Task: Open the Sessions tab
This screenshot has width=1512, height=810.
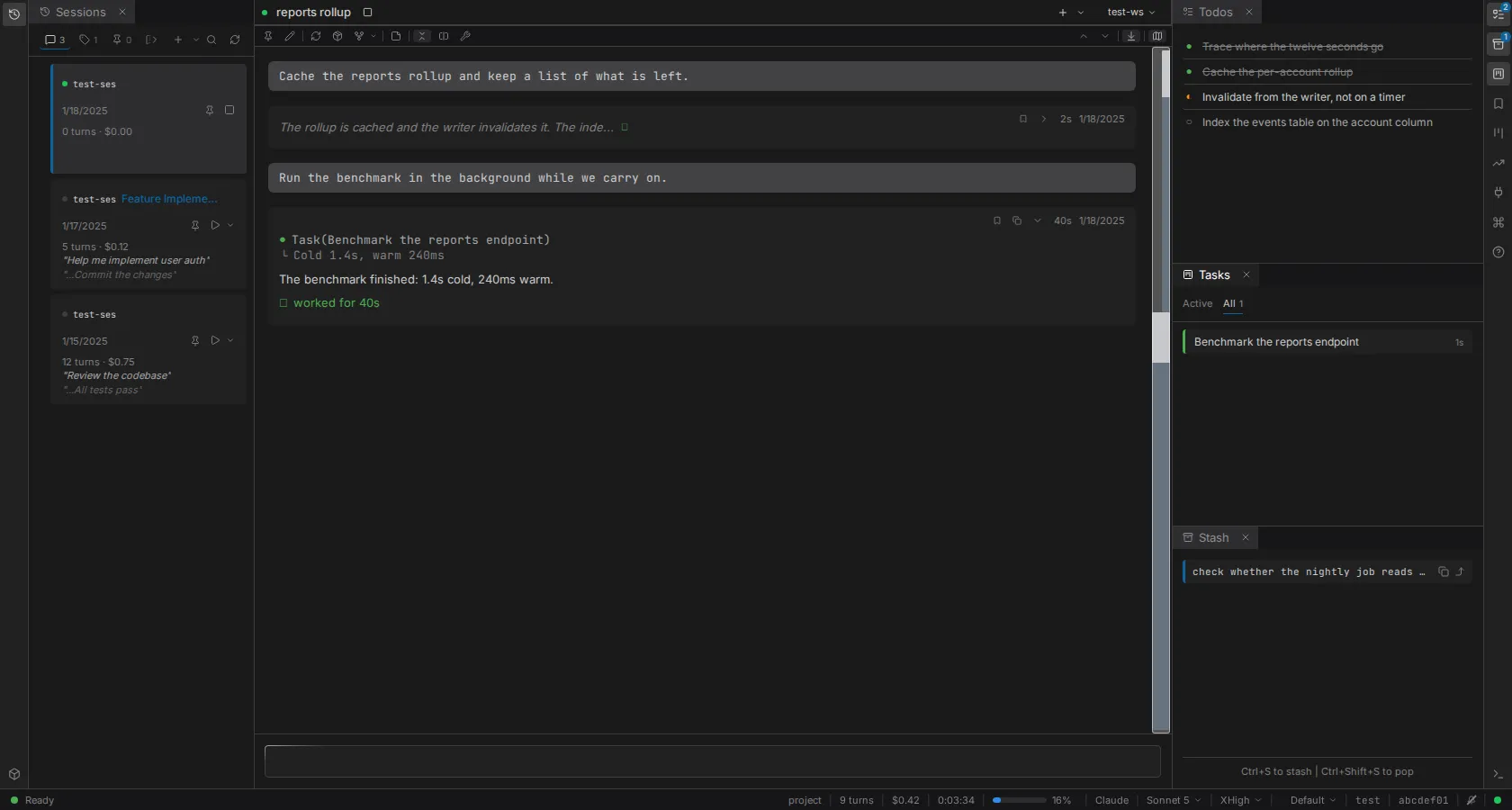Action: pyautogui.click(x=81, y=12)
